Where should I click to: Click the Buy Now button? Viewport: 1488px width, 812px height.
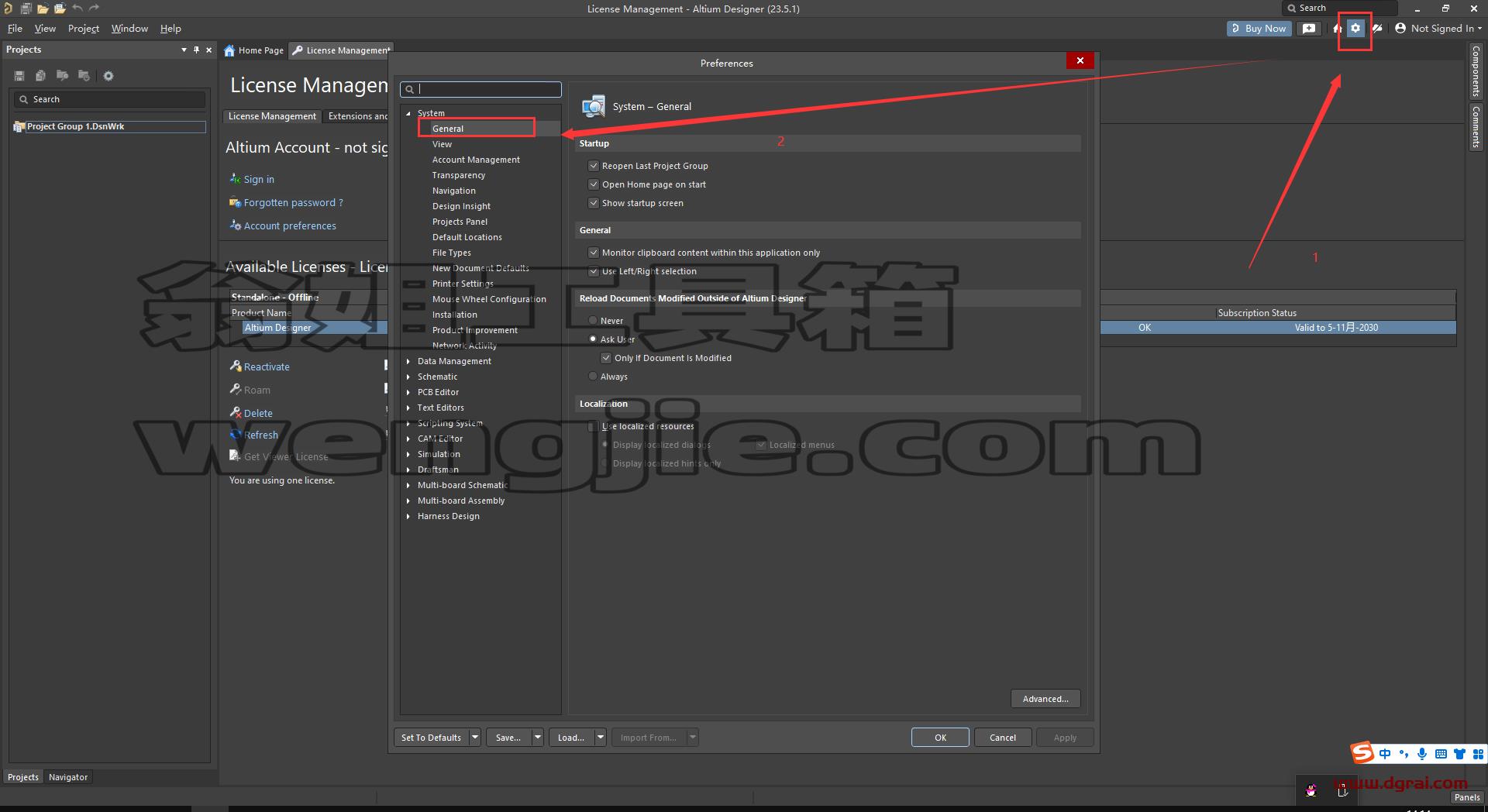tap(1259, 29)
